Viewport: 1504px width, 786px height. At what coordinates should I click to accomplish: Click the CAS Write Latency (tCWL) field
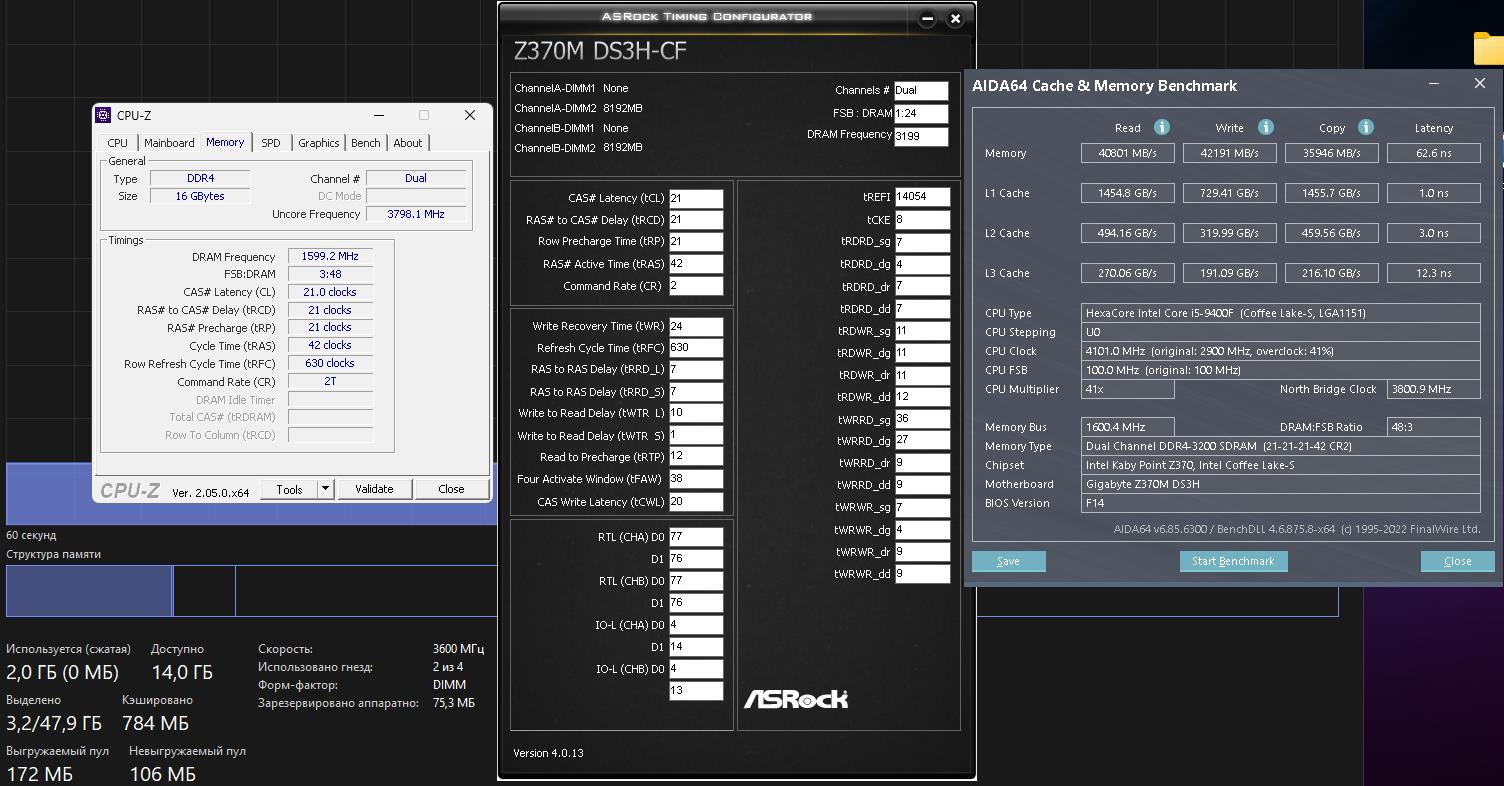696,502
